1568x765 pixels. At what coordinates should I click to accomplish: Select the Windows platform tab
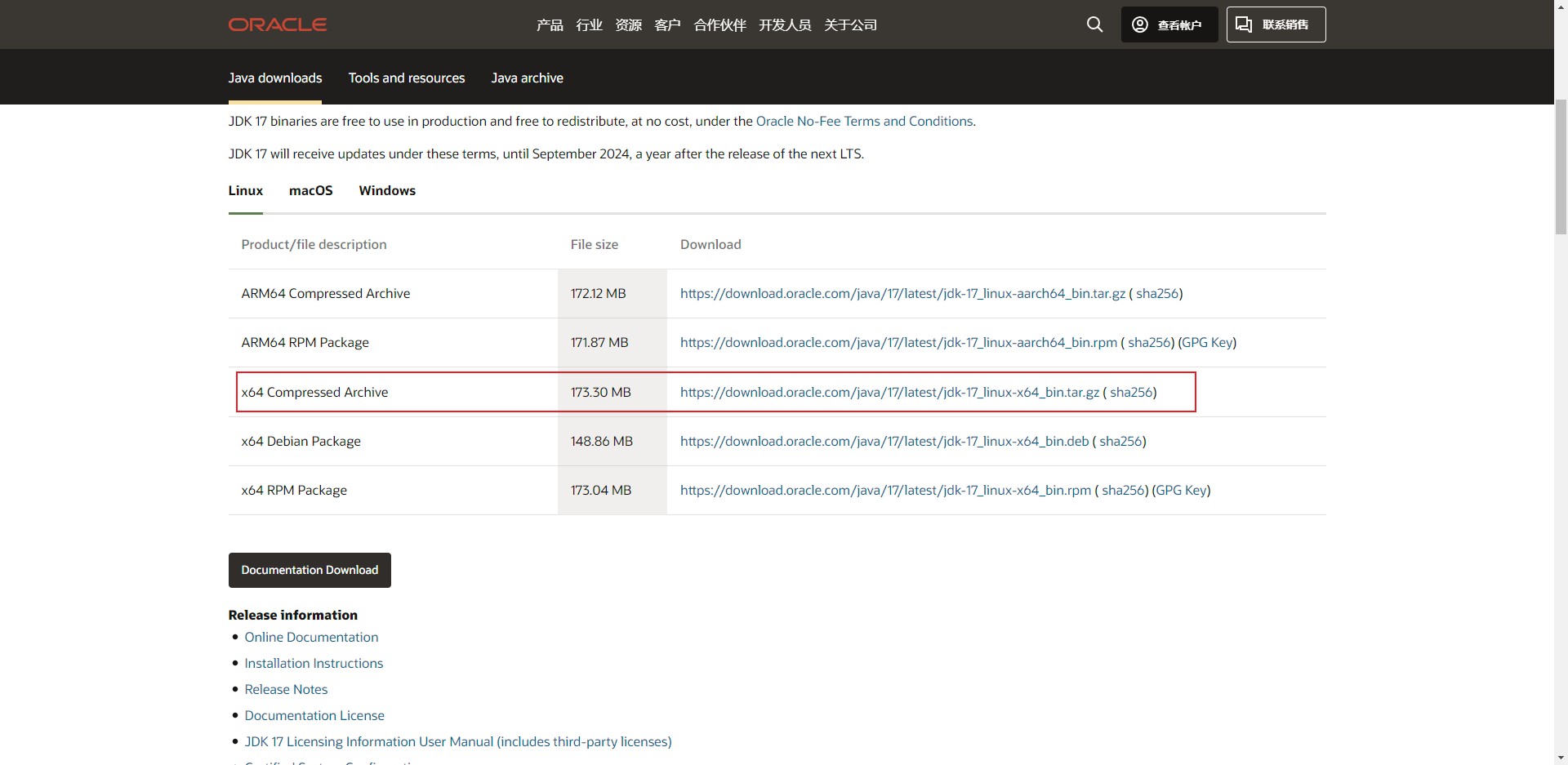pos(387,191)
